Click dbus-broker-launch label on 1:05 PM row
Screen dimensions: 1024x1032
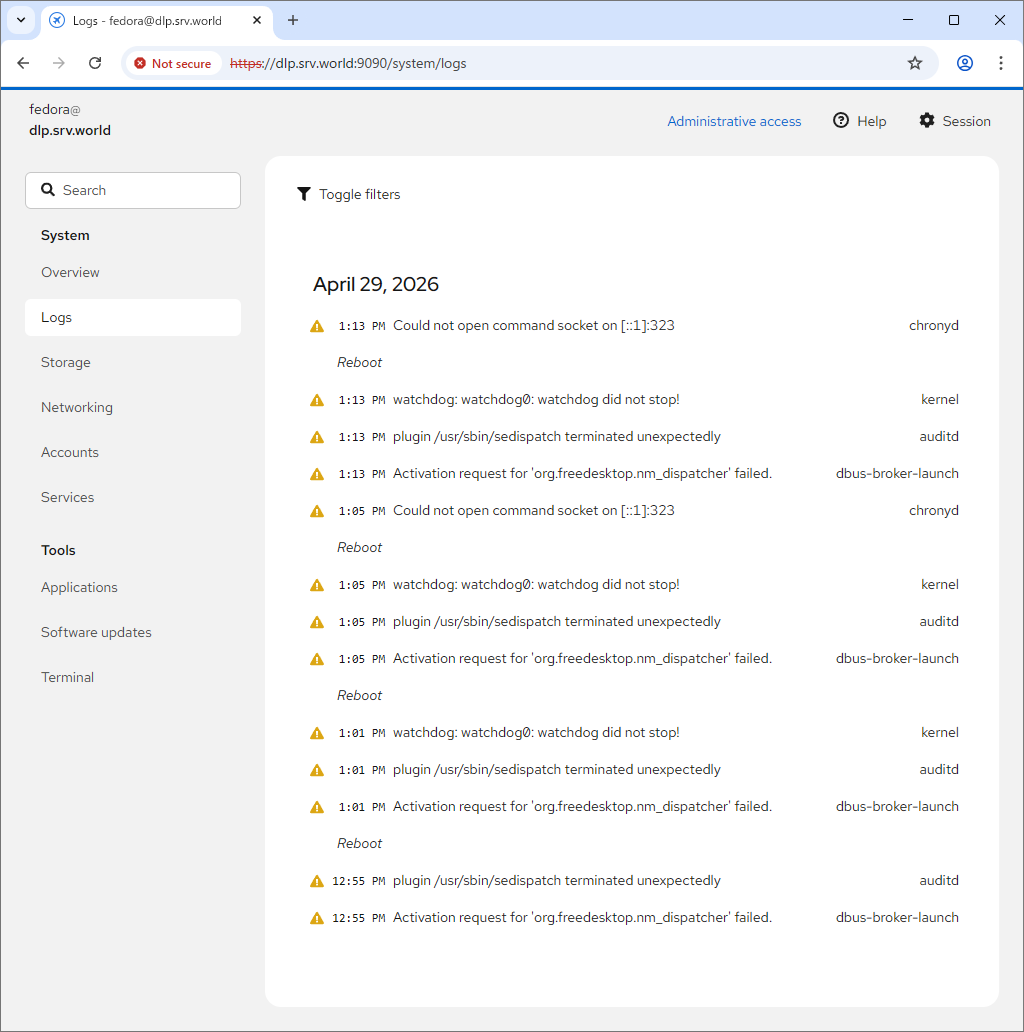(897, 659)
